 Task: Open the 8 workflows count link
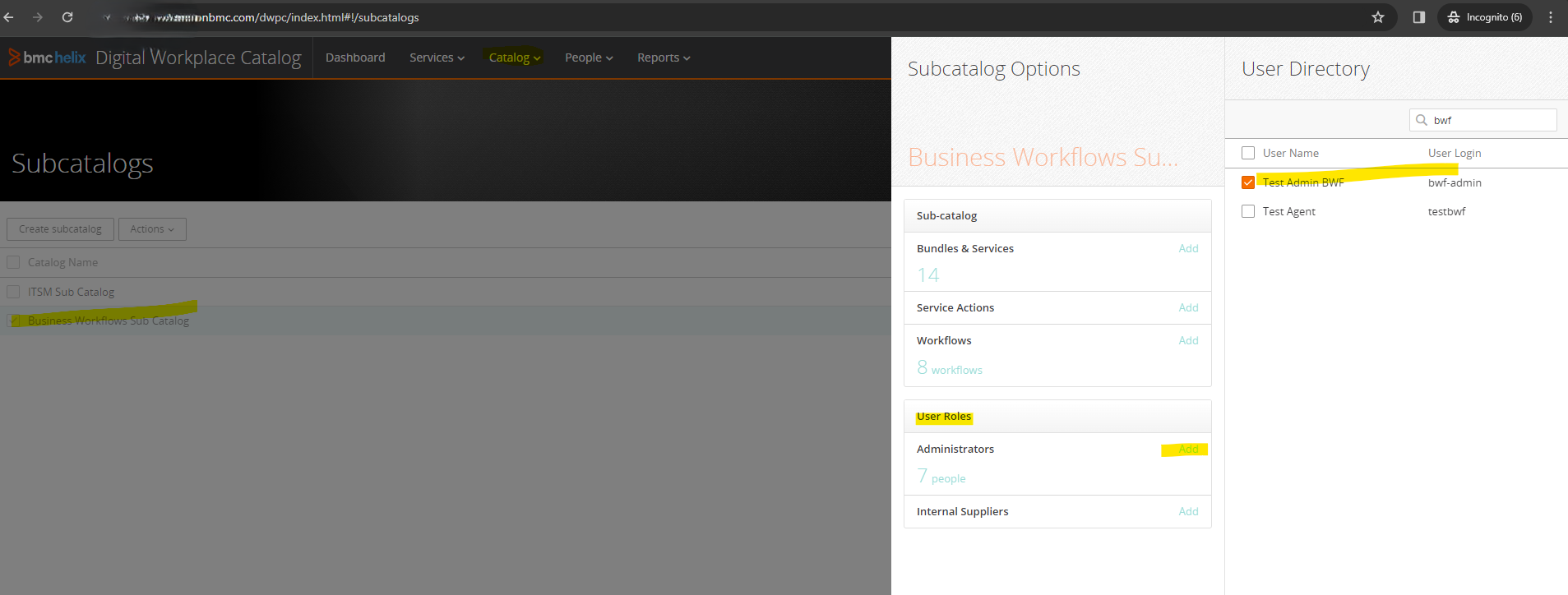tap(950, 368)
